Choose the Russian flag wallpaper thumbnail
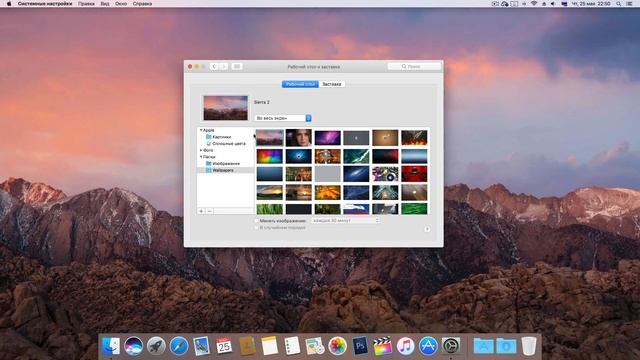Screen dimensions: 640x360 pos(356,209)
